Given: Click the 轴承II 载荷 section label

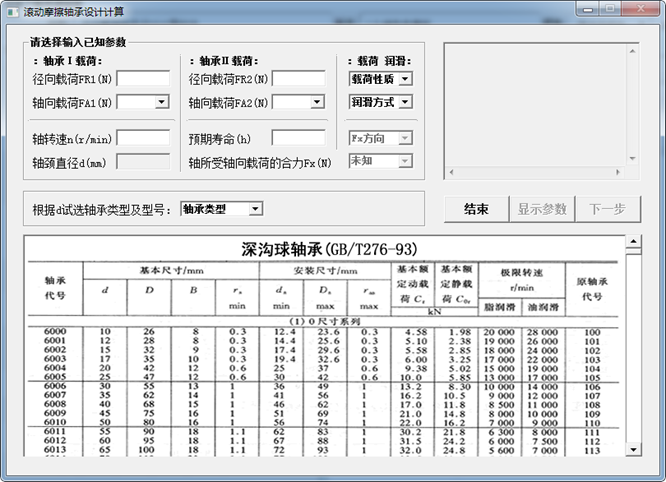Looking at the screenshot, I should (x=224, y=61).
